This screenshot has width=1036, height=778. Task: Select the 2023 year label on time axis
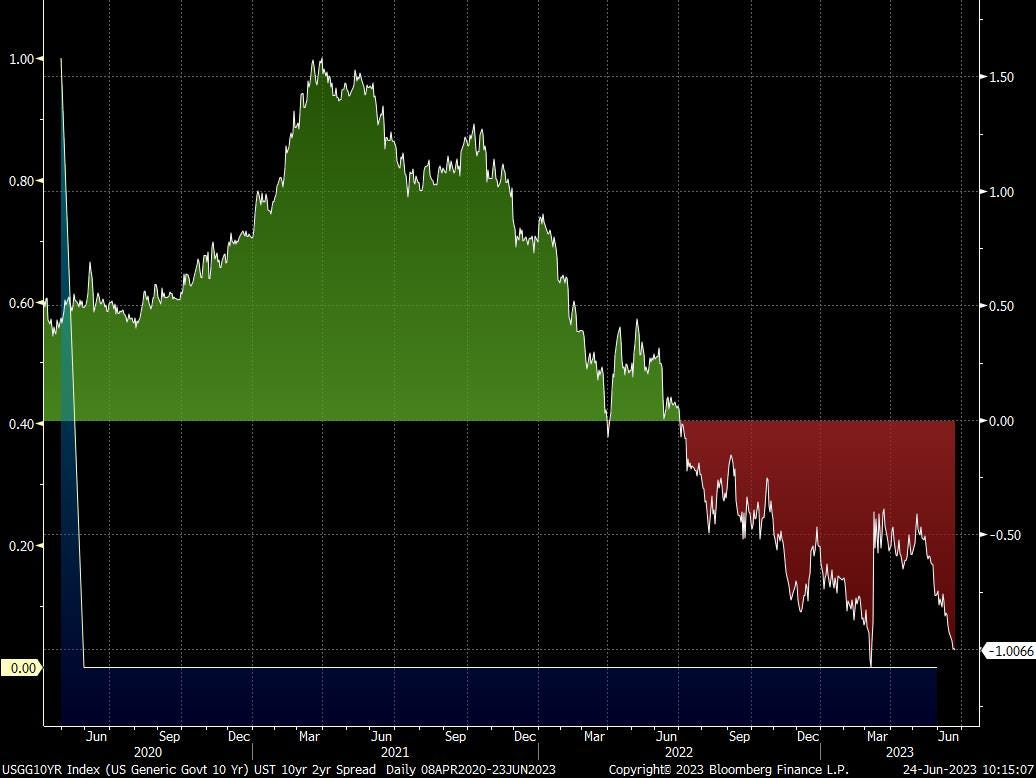tap(899, 752)
